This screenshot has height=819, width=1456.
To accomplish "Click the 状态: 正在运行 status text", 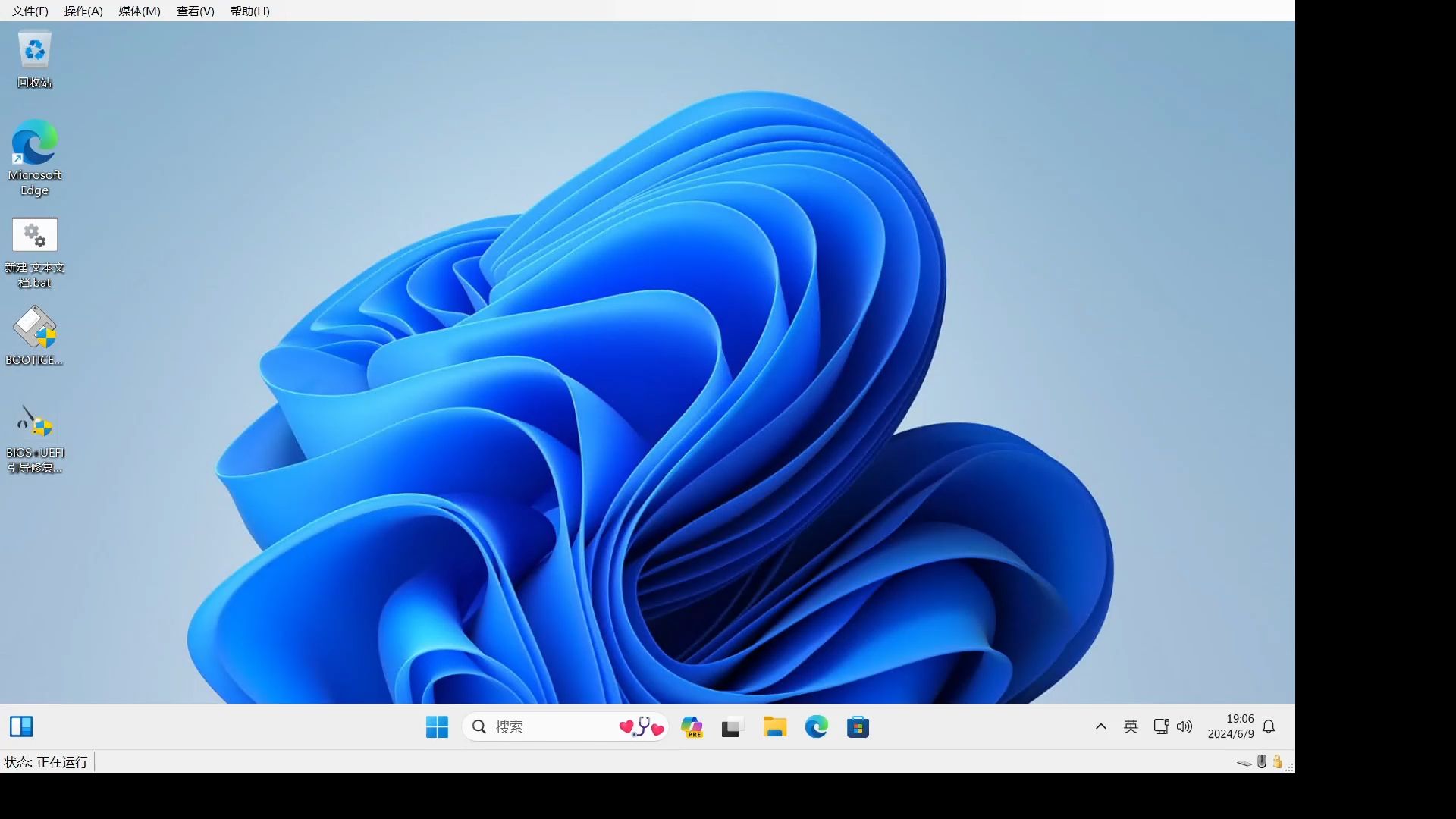I will [x=45, y=762].
